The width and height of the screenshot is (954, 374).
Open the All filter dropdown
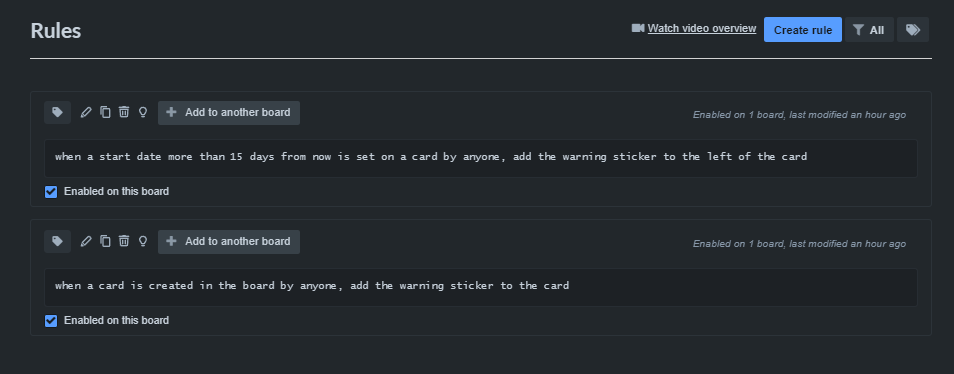pyautogui.click(x=869, y=30)
